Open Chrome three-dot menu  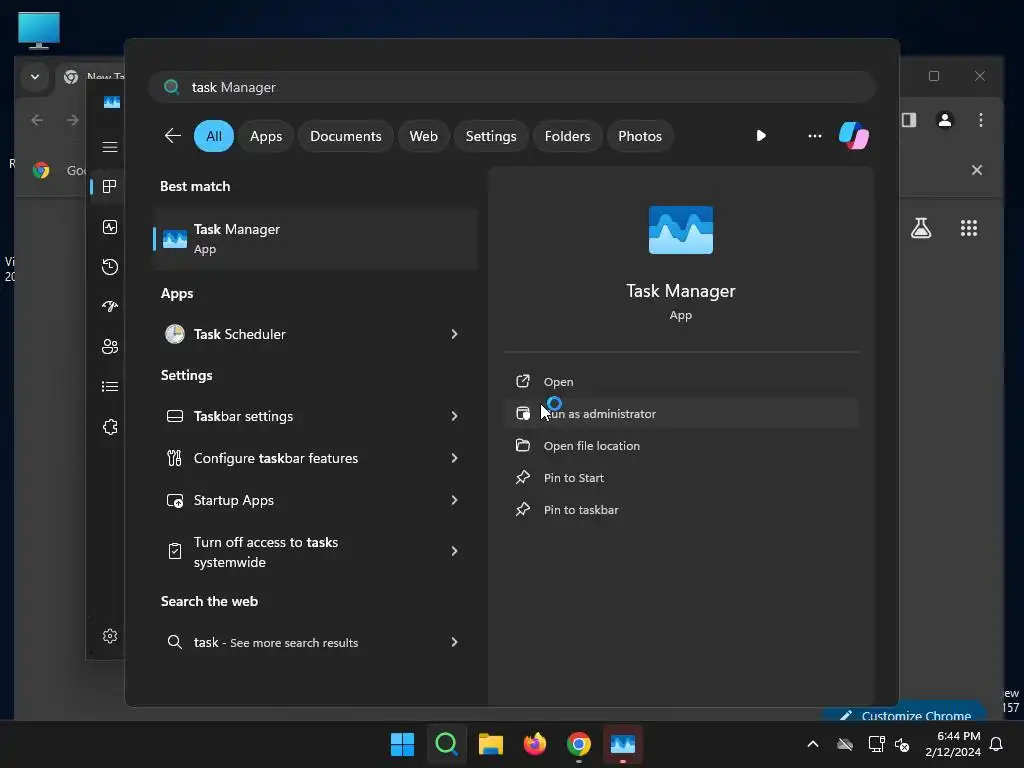point(980,120)
